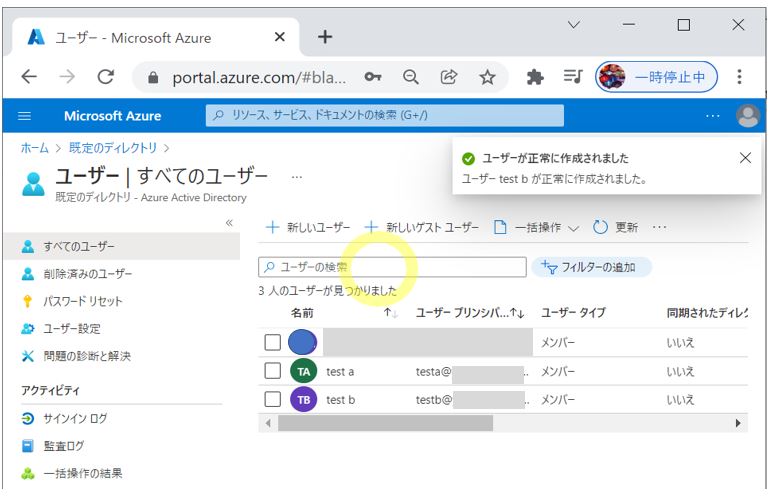Open the tab search chevron
This screenshot has height=498, width=774.
[574, 24]
